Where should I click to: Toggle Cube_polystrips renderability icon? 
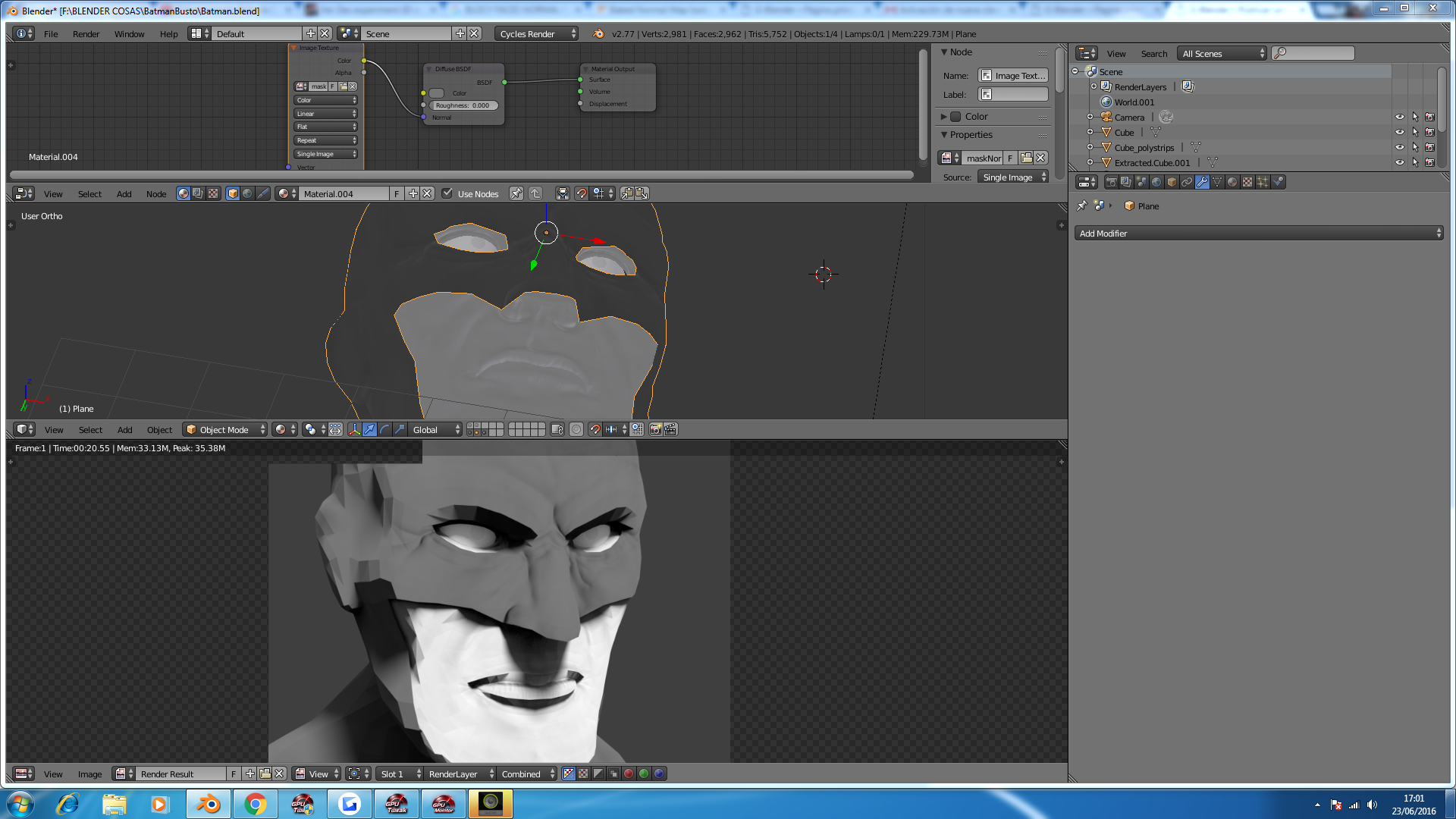(1430, 147)
